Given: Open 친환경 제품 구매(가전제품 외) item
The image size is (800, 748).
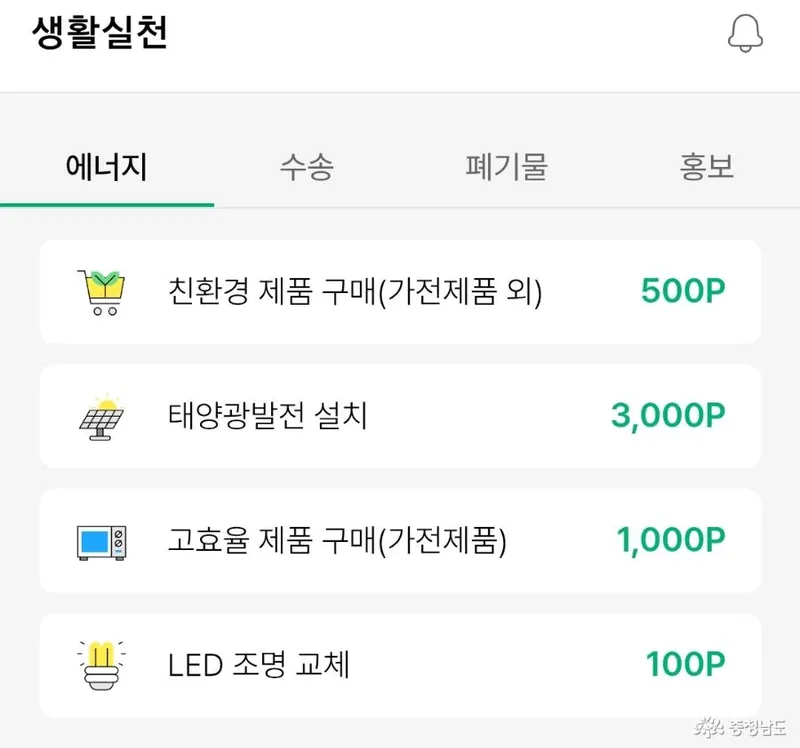Looking at the screenshot, I should point(355,292).
